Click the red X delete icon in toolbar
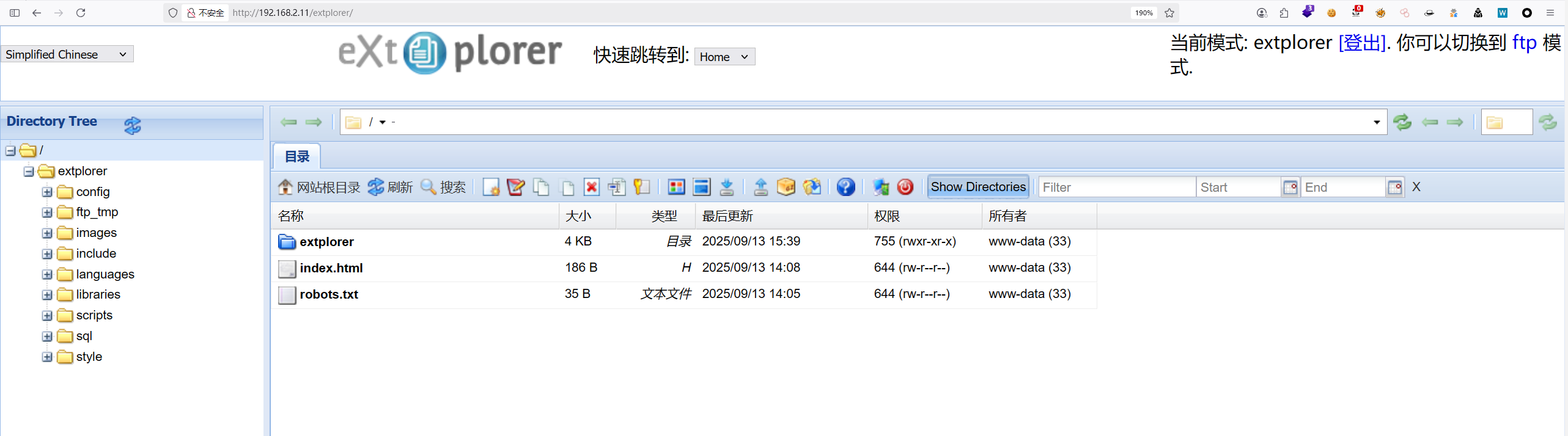This screenshot has height=436, width=1568. tap(591, 187)
